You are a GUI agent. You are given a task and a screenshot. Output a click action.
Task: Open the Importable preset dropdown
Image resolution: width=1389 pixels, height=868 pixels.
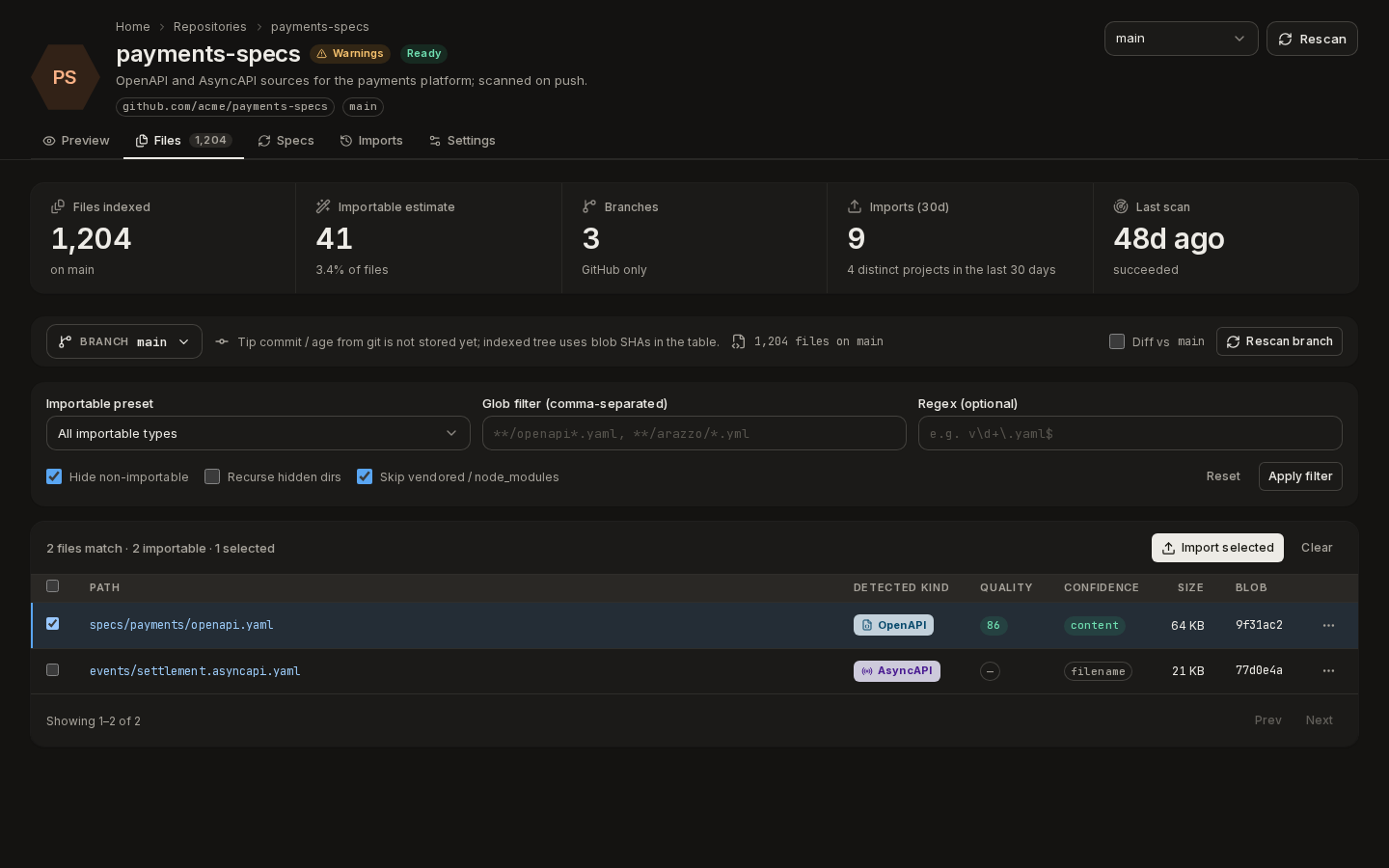click(259, 433)
